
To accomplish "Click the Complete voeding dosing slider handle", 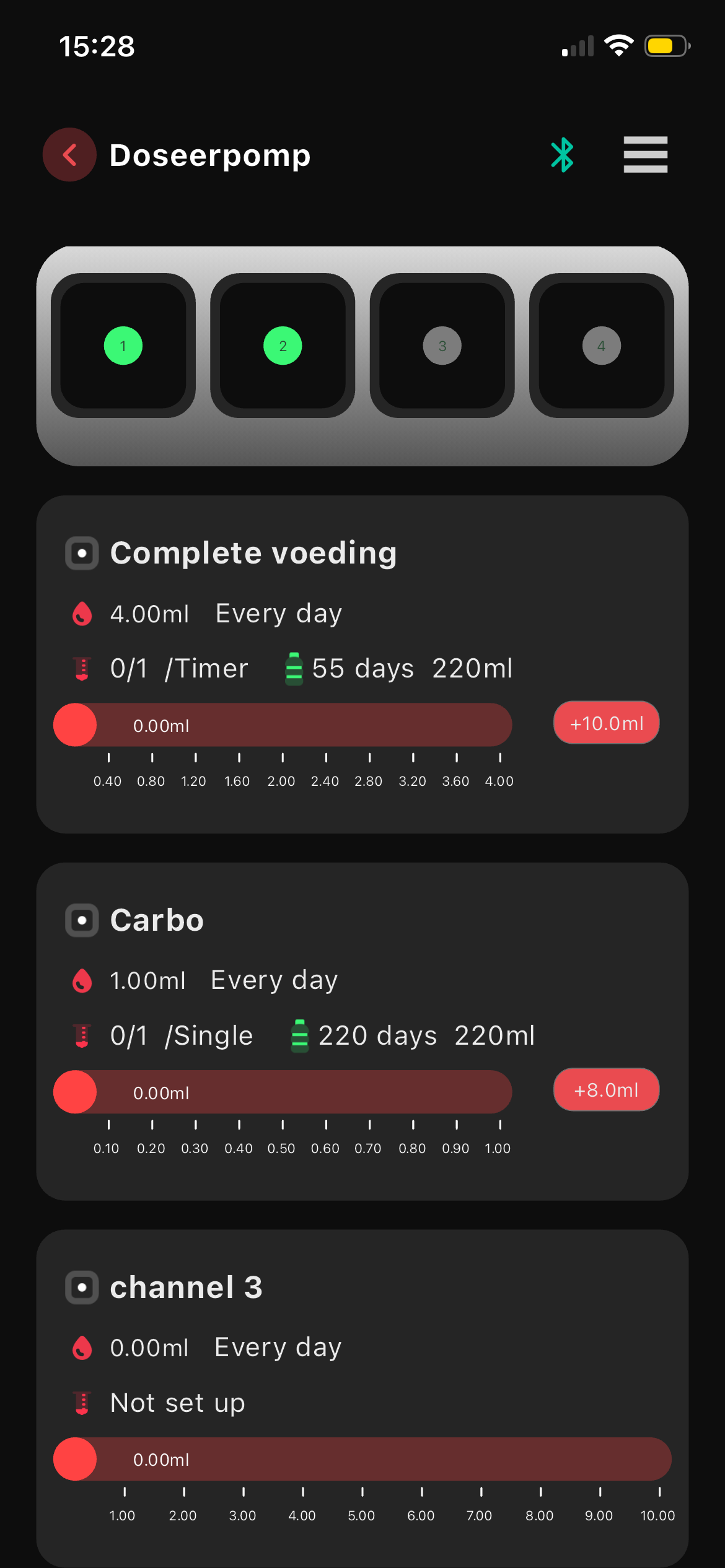I will [x=76, y=725].
